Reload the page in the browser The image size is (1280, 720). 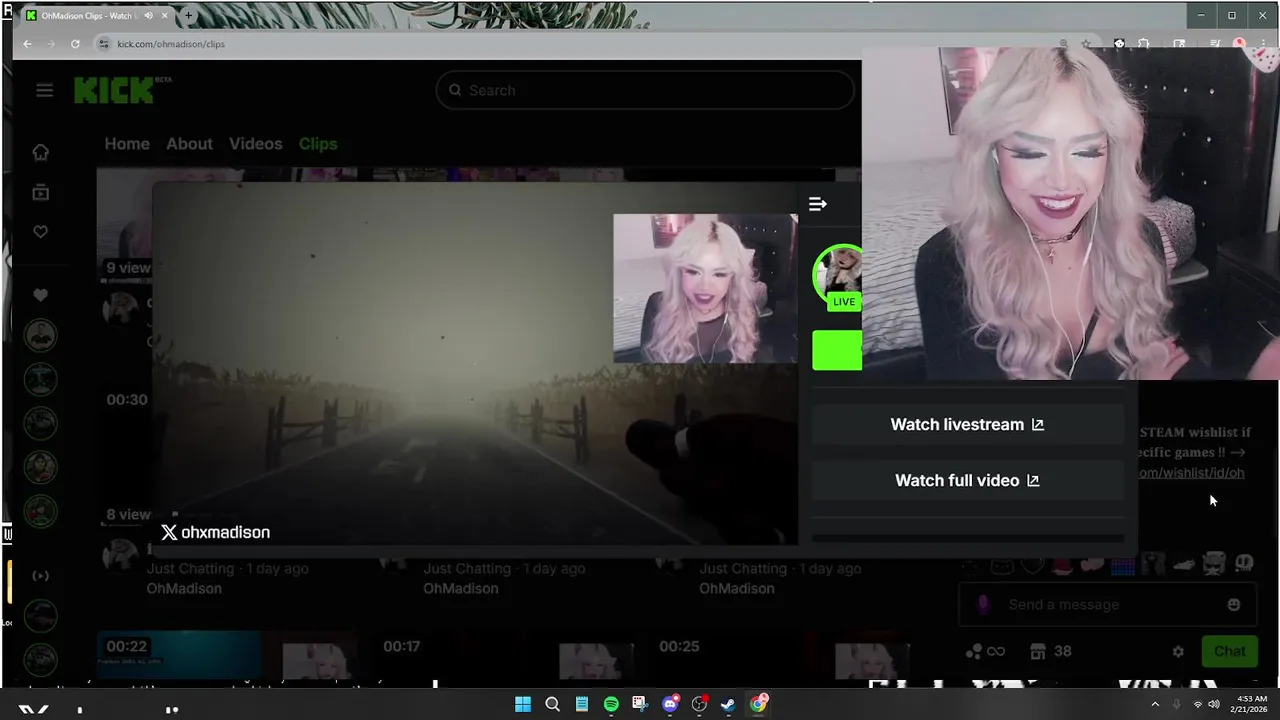75,44
